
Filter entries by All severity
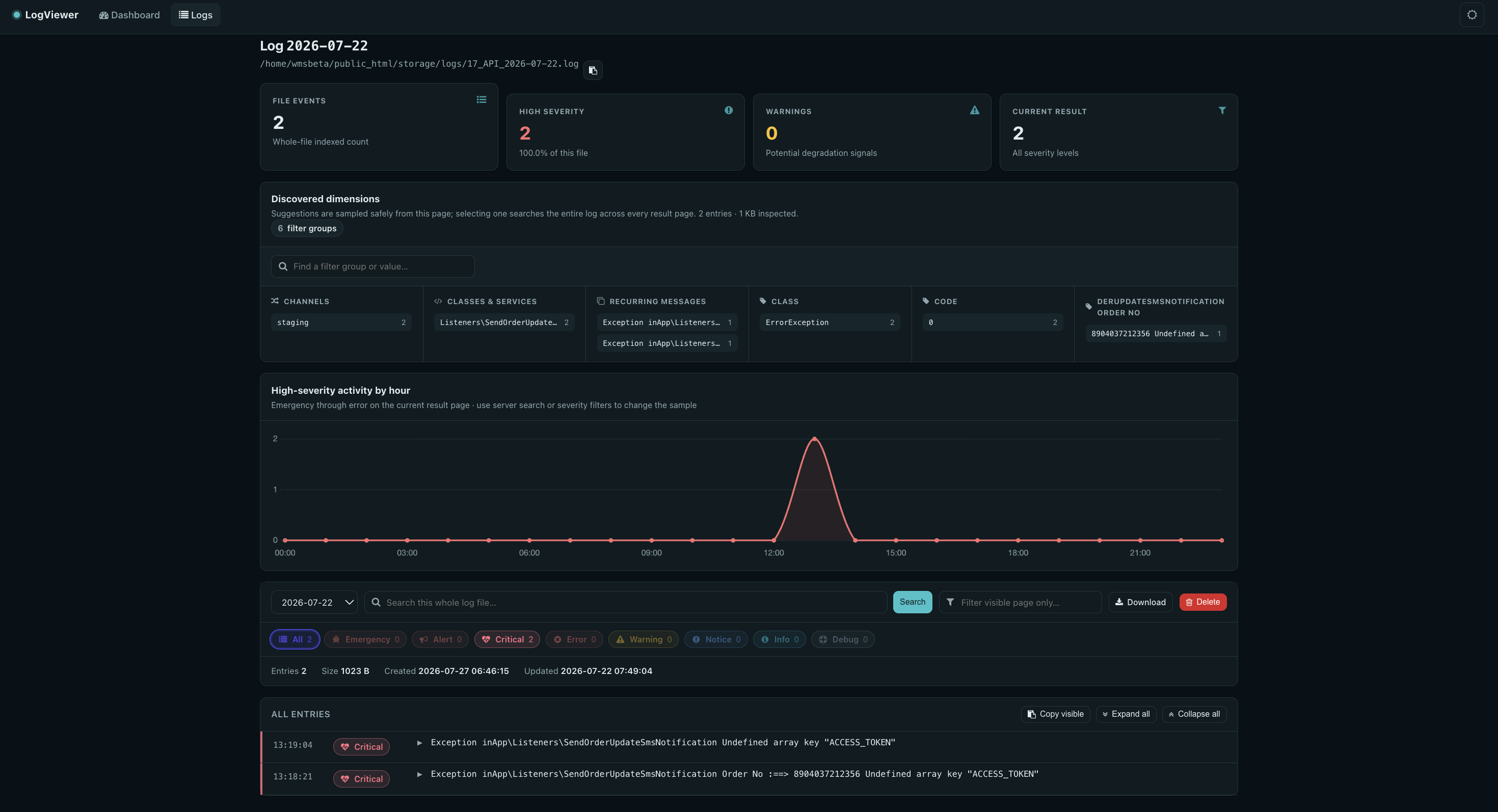295,639
